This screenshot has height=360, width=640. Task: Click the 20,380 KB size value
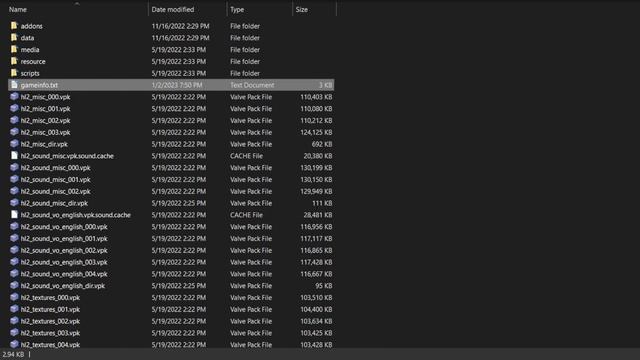coord(318,156)
